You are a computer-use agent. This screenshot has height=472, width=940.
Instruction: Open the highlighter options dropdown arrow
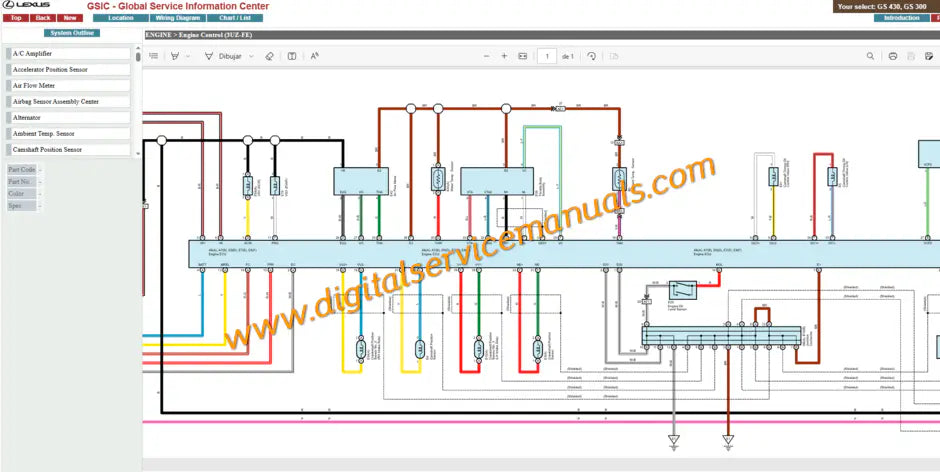tap(188, 56)
